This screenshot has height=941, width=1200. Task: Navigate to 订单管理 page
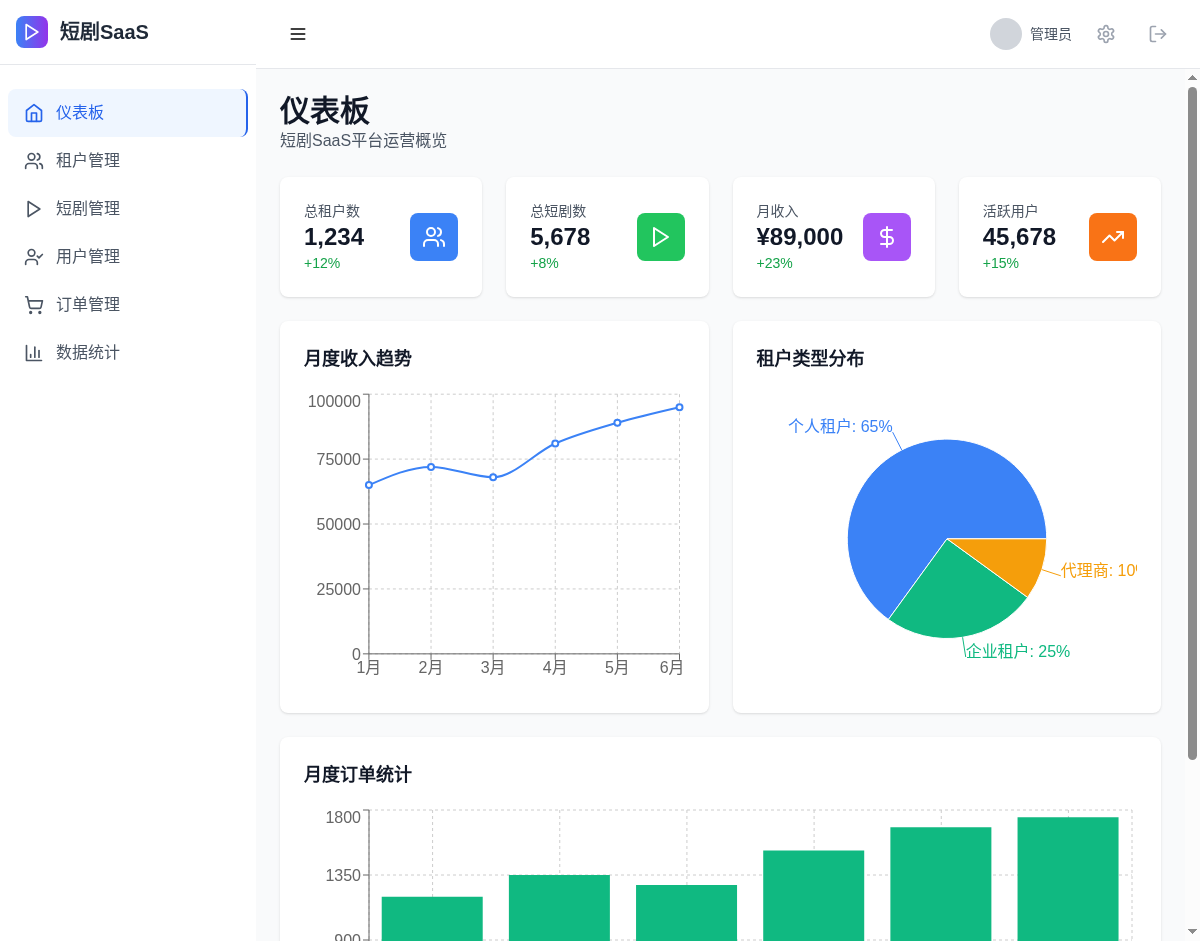point(88,305)
